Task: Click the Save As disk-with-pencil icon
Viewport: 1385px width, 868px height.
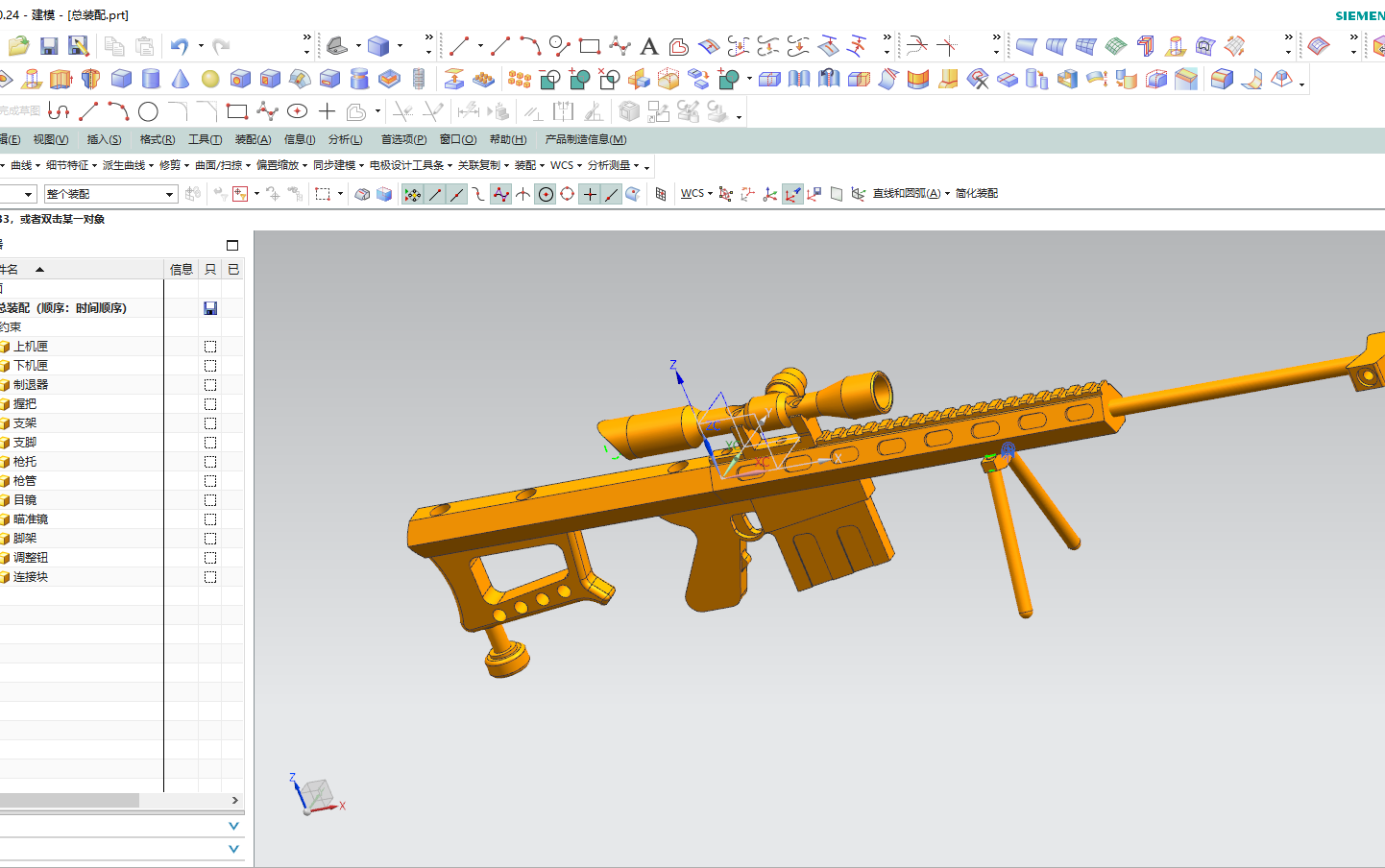Action: click(79, 46)
